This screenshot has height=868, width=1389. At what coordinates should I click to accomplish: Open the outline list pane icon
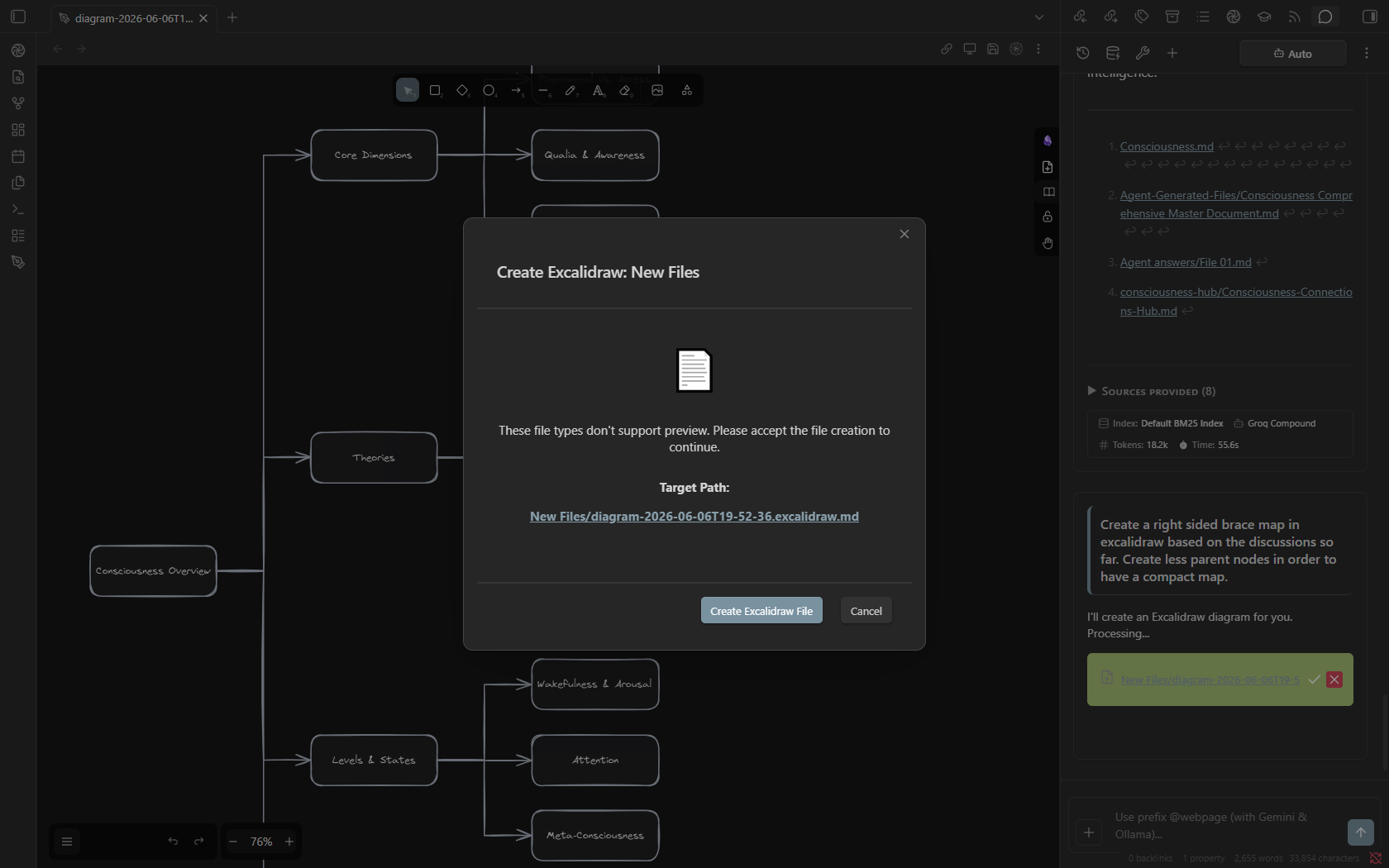tap(1203, 17)
